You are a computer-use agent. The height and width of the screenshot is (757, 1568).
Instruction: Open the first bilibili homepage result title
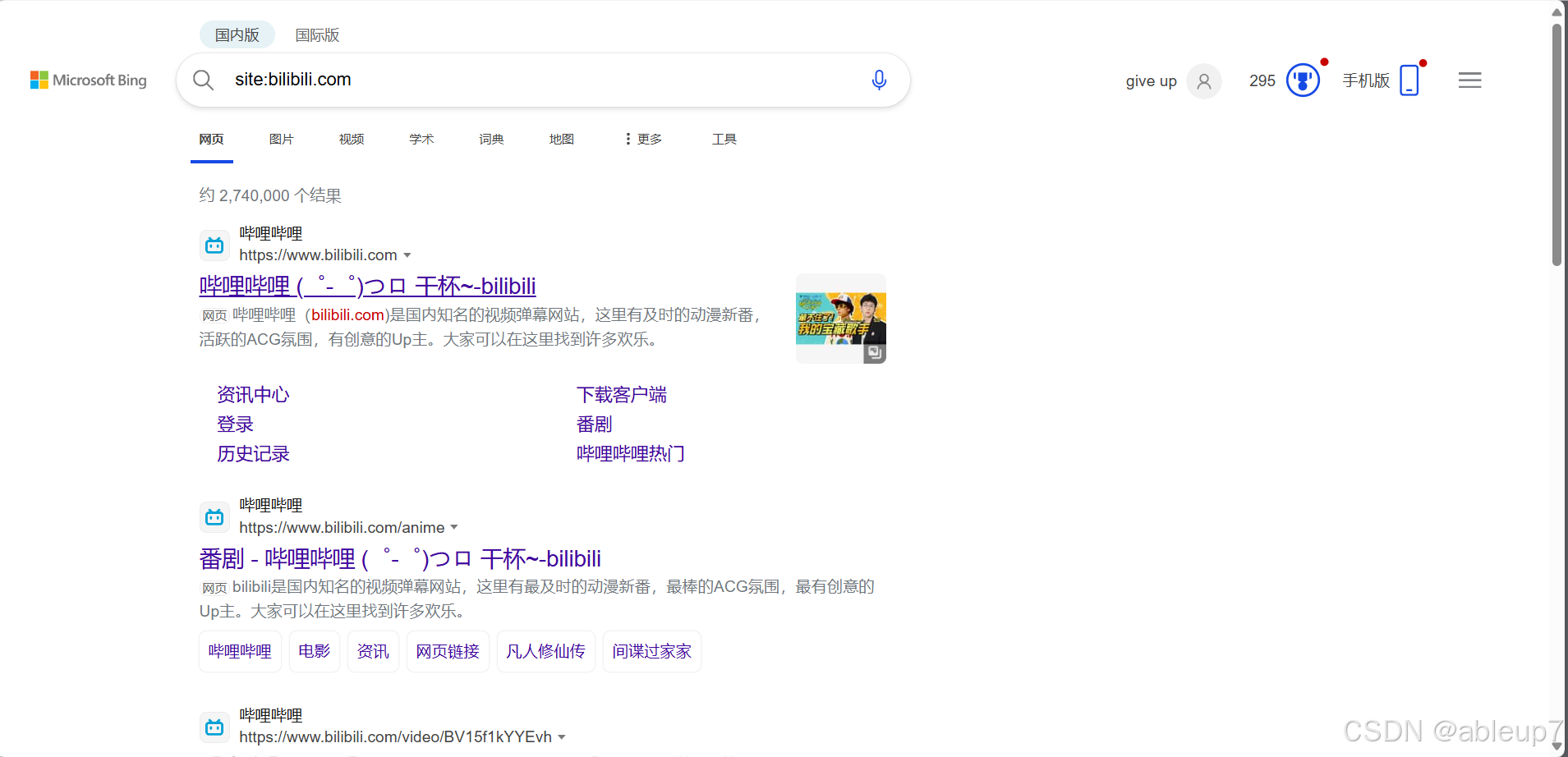pos(367,286)
